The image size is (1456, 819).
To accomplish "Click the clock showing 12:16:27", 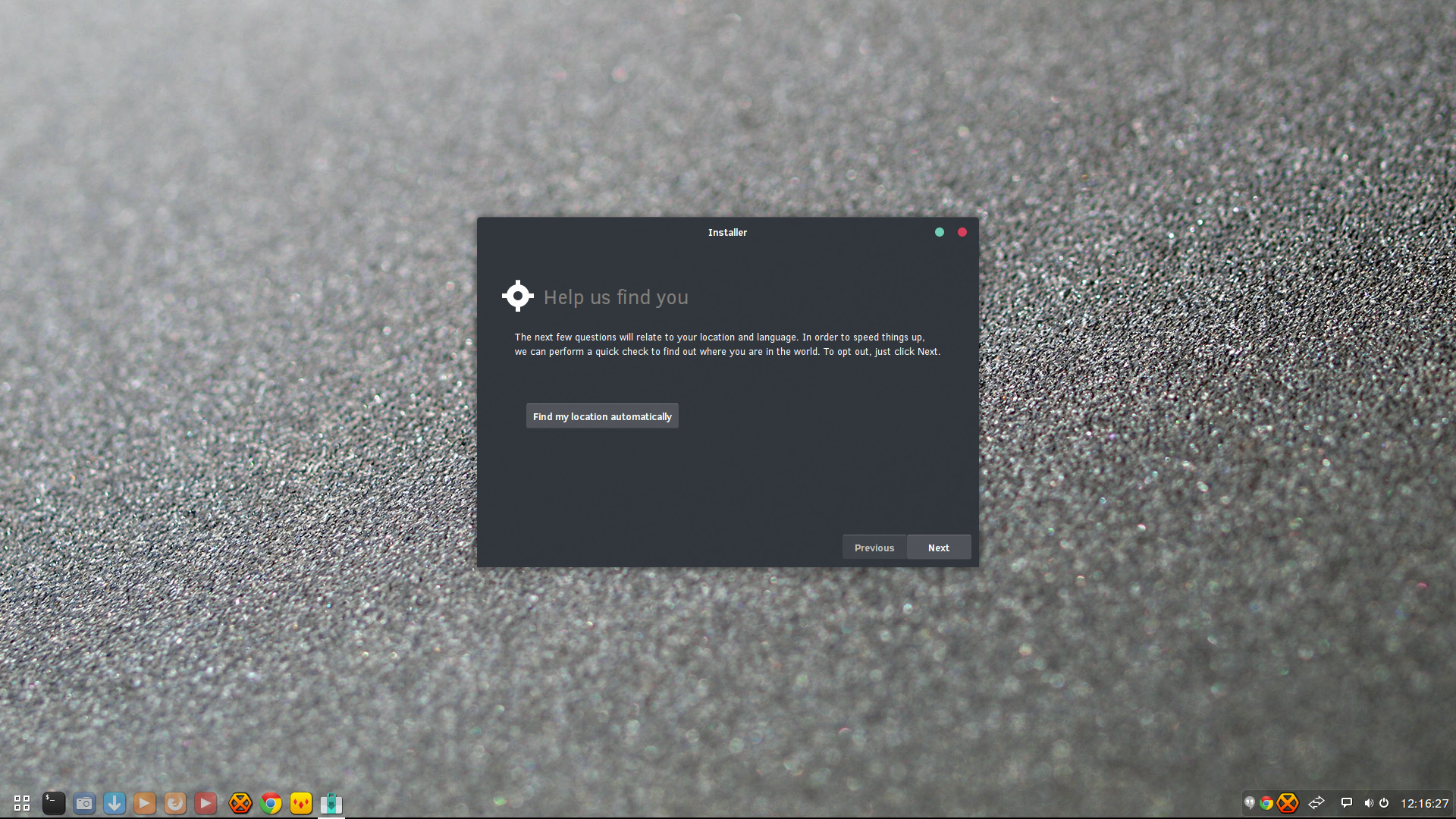I will pos(1424,803).
